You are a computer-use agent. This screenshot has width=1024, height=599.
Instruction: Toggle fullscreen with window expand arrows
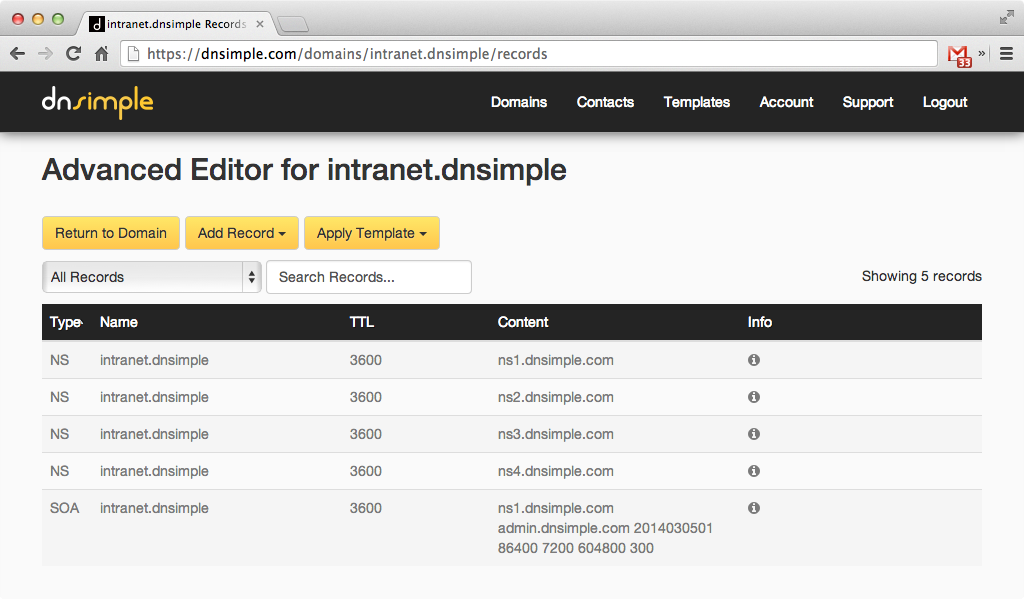point(1006,18)
